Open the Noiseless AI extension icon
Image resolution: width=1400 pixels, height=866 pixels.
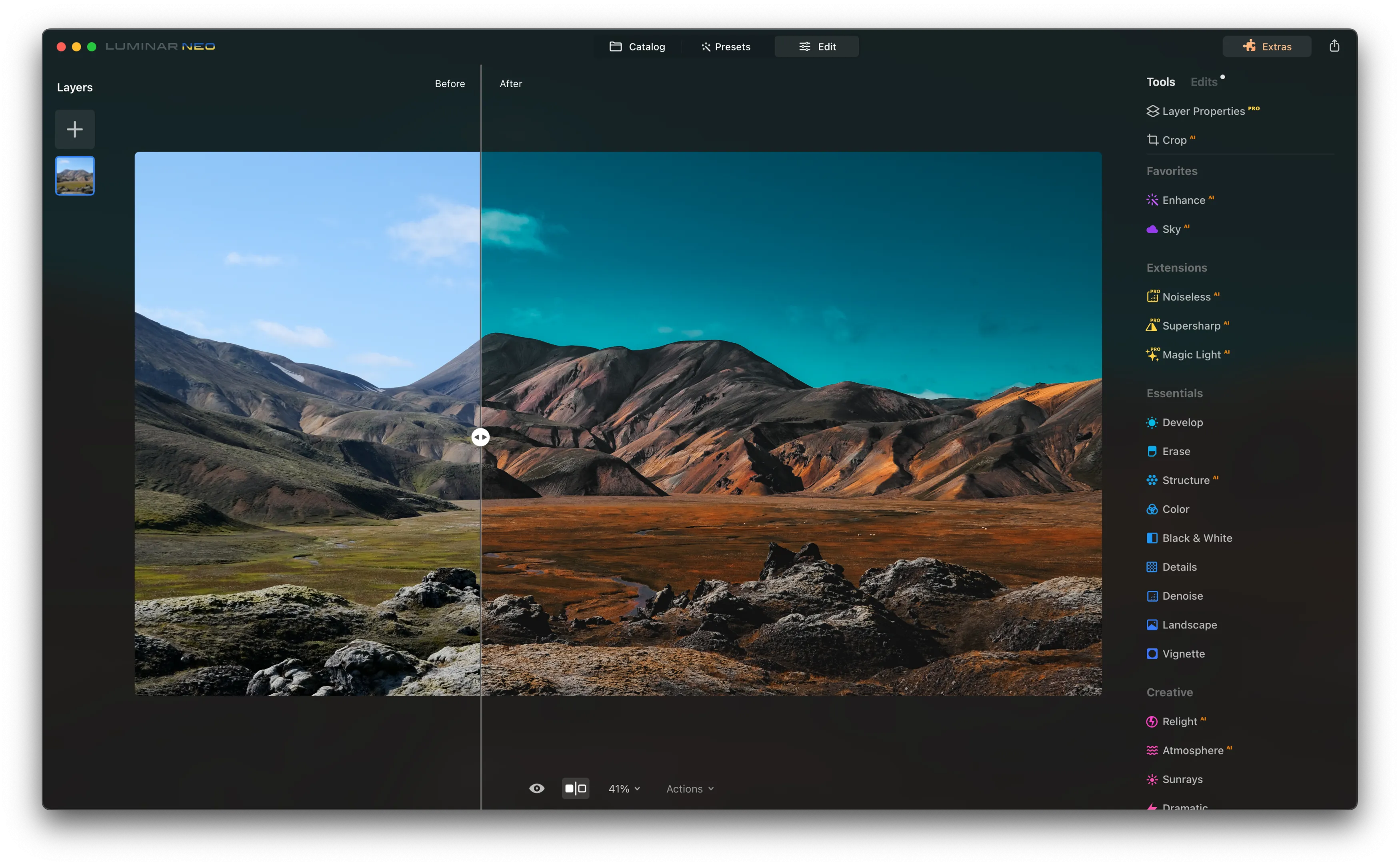[1152, 296]
